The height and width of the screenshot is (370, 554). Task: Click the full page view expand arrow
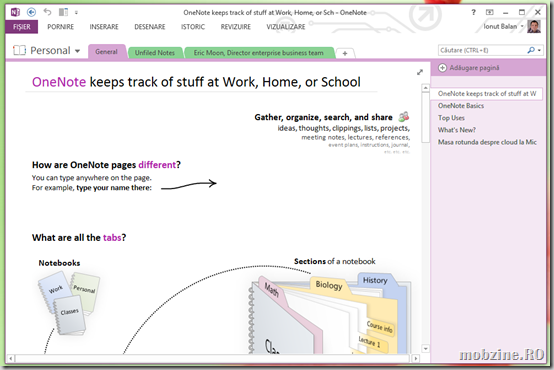click(x=420, y=72)
